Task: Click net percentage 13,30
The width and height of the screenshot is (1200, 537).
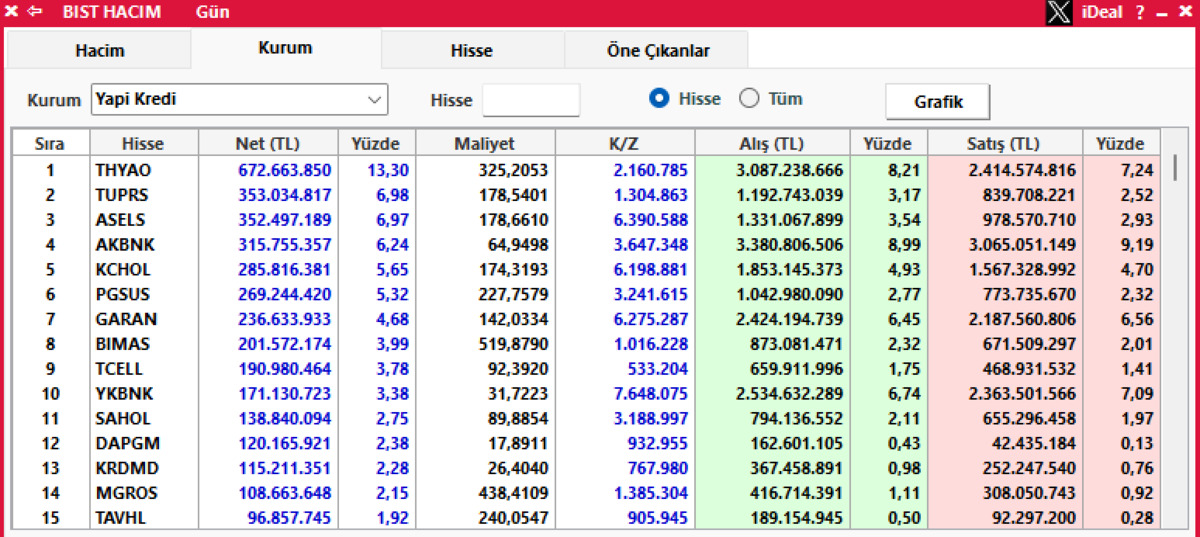Action: 387,170
